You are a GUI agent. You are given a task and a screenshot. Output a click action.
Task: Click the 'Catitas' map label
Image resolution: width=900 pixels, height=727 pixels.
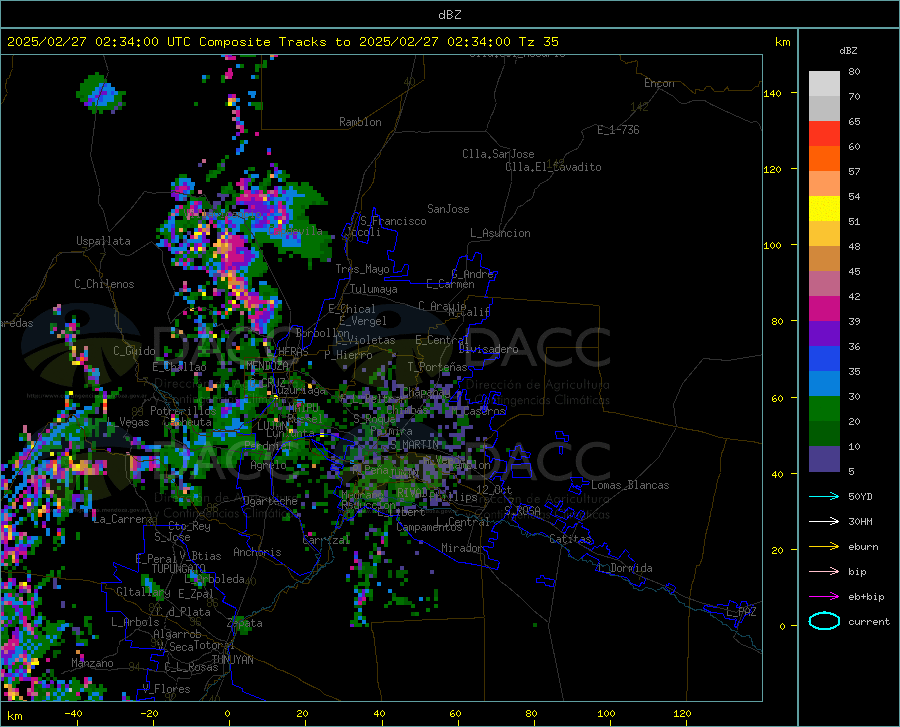(570, 539)
